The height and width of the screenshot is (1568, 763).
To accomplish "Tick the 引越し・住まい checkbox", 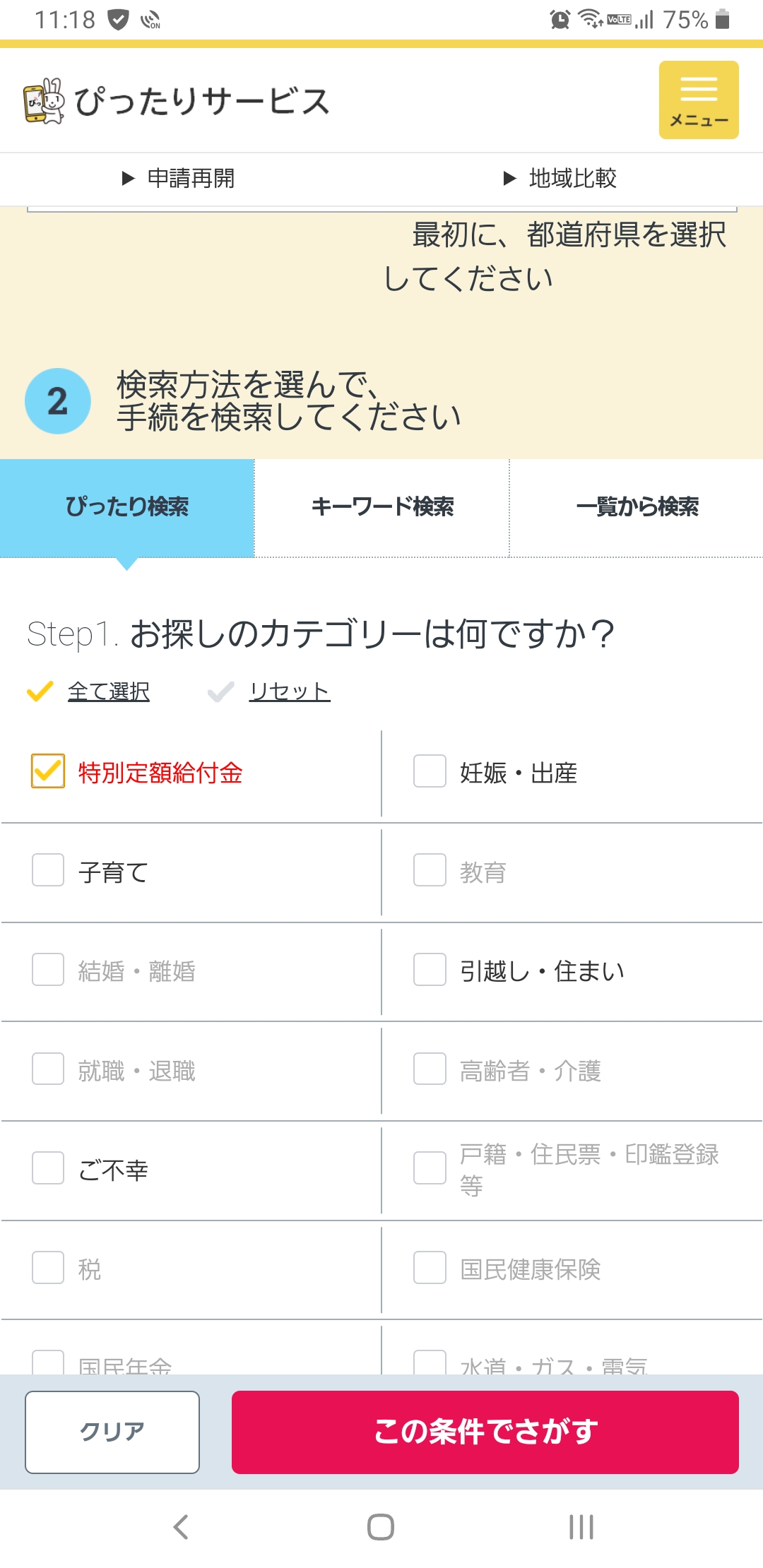I will (430, 969).
